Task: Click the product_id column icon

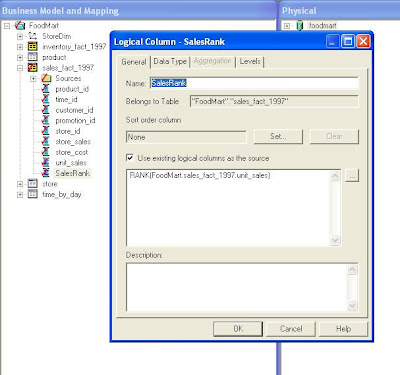Action: click(46, 89)
